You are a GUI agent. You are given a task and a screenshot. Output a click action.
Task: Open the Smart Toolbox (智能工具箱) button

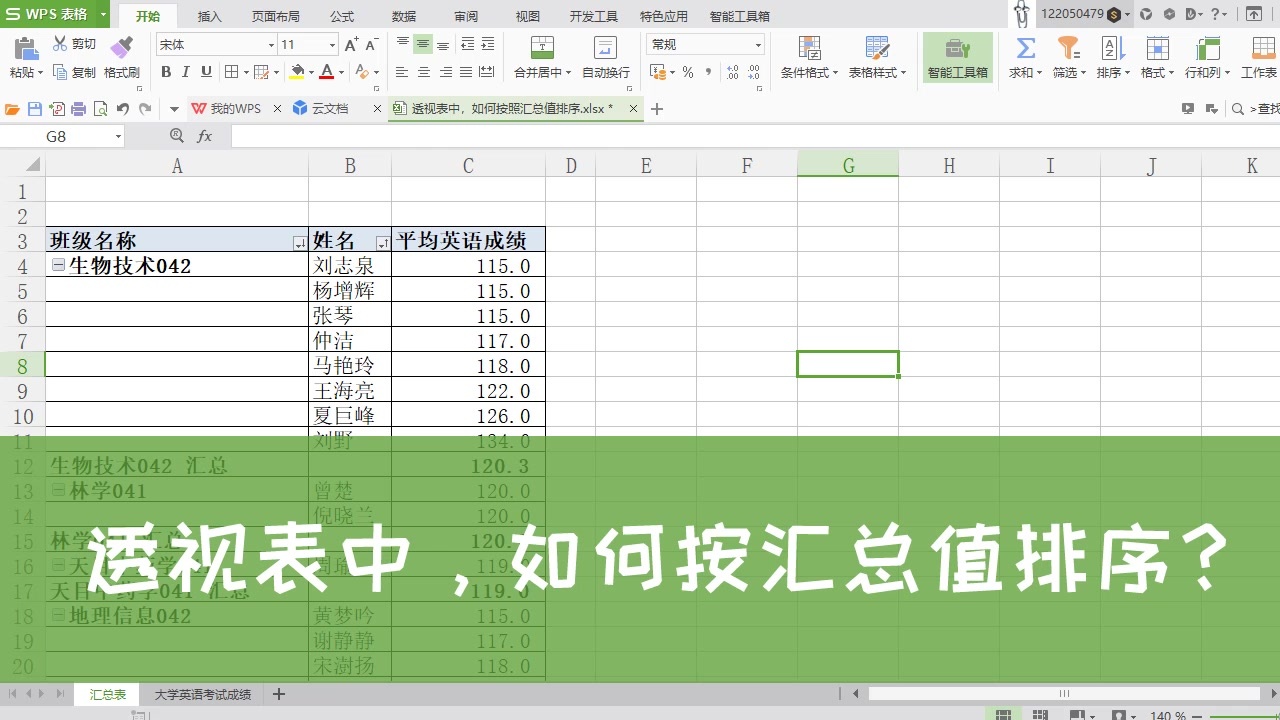click(958, 57)
